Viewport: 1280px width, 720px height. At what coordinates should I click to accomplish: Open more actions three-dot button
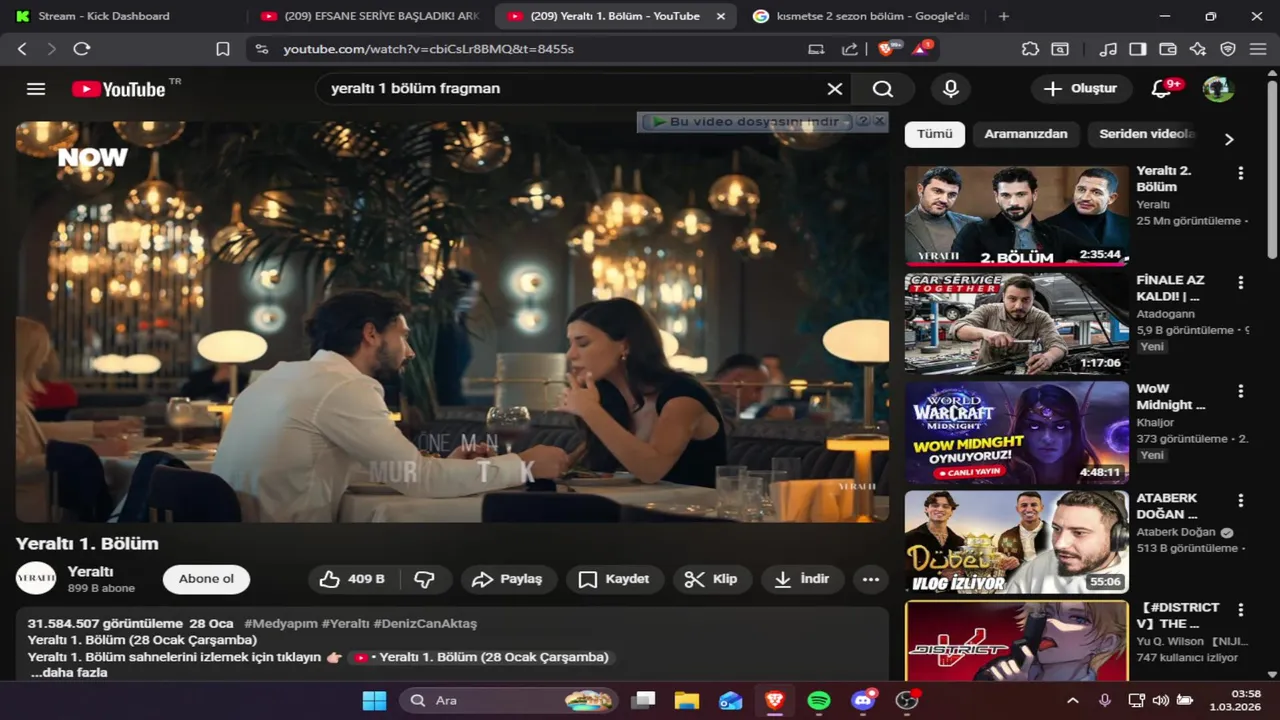point(871,579)
